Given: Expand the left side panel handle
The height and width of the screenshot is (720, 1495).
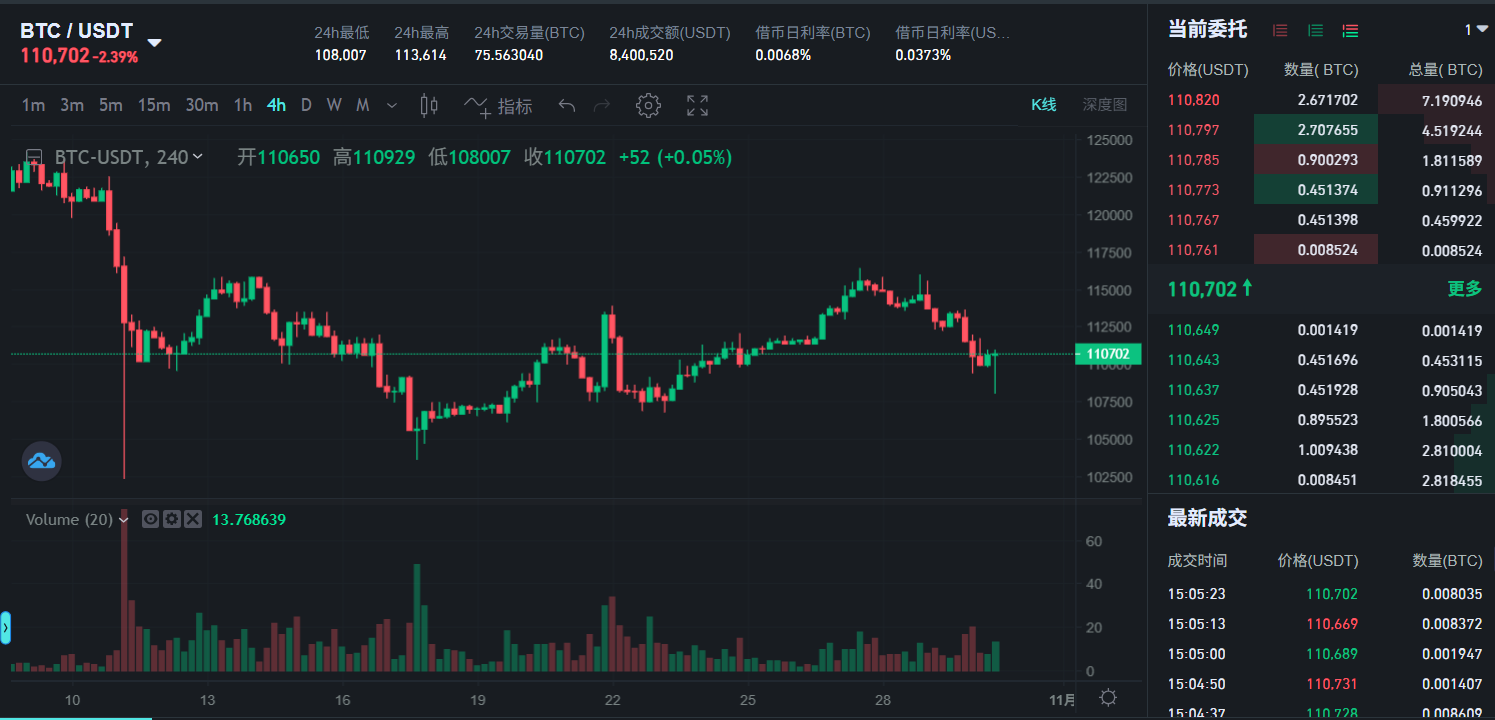Looking at the screenshot, I should 5,627.
